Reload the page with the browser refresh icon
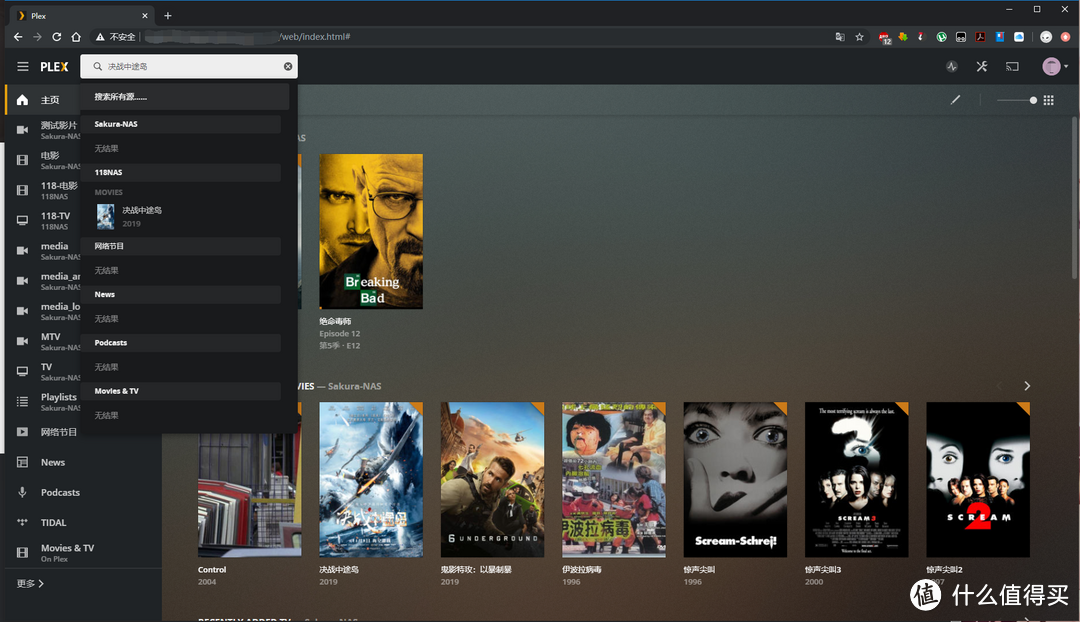 point(56,37)
